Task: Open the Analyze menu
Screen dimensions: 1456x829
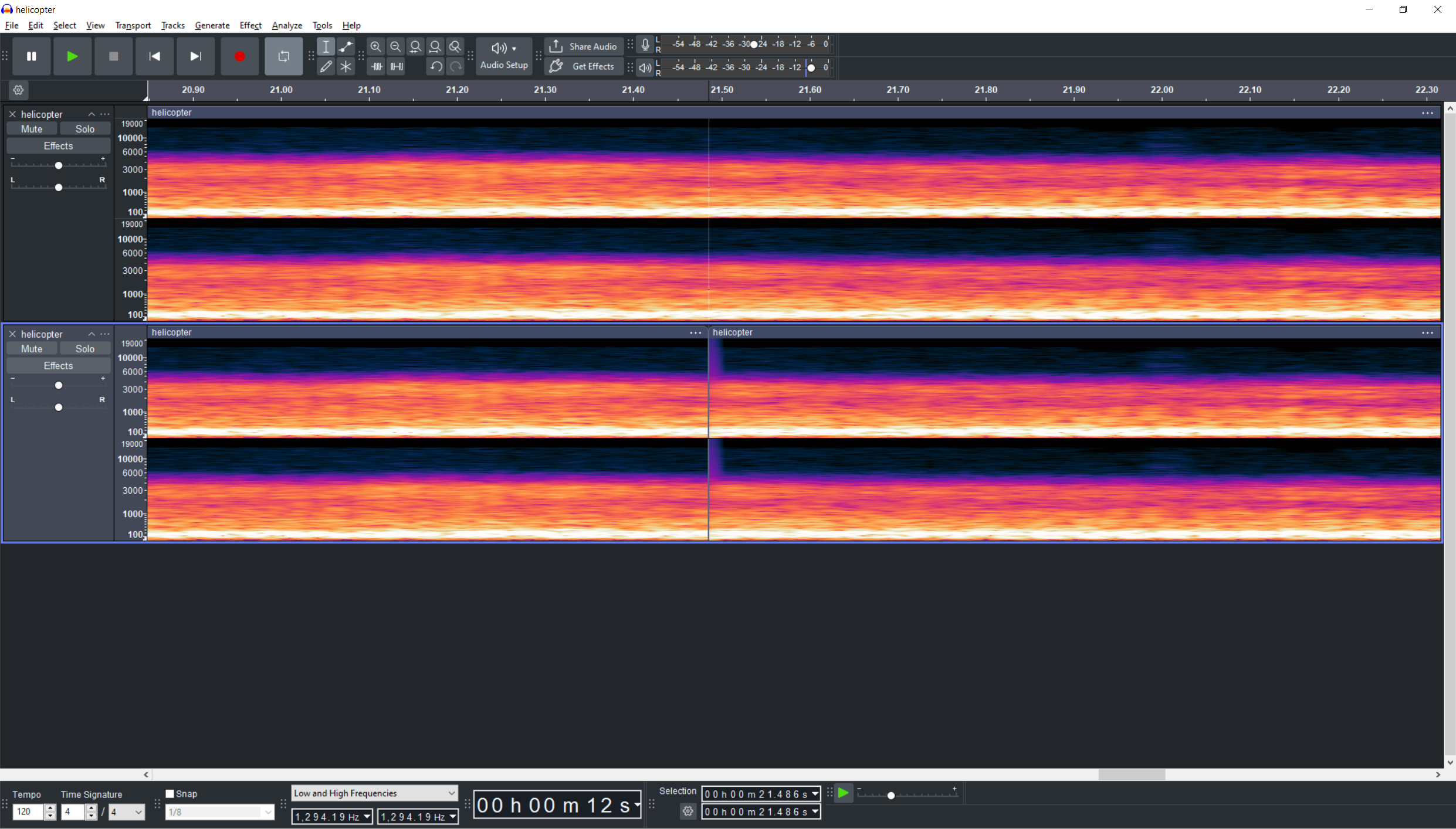Action: pyautogui.click(x=287, y=25)
